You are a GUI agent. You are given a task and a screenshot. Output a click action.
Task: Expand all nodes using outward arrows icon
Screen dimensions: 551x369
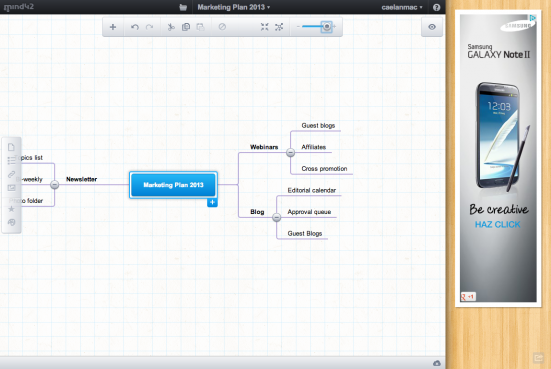click(x=279, y=27)
